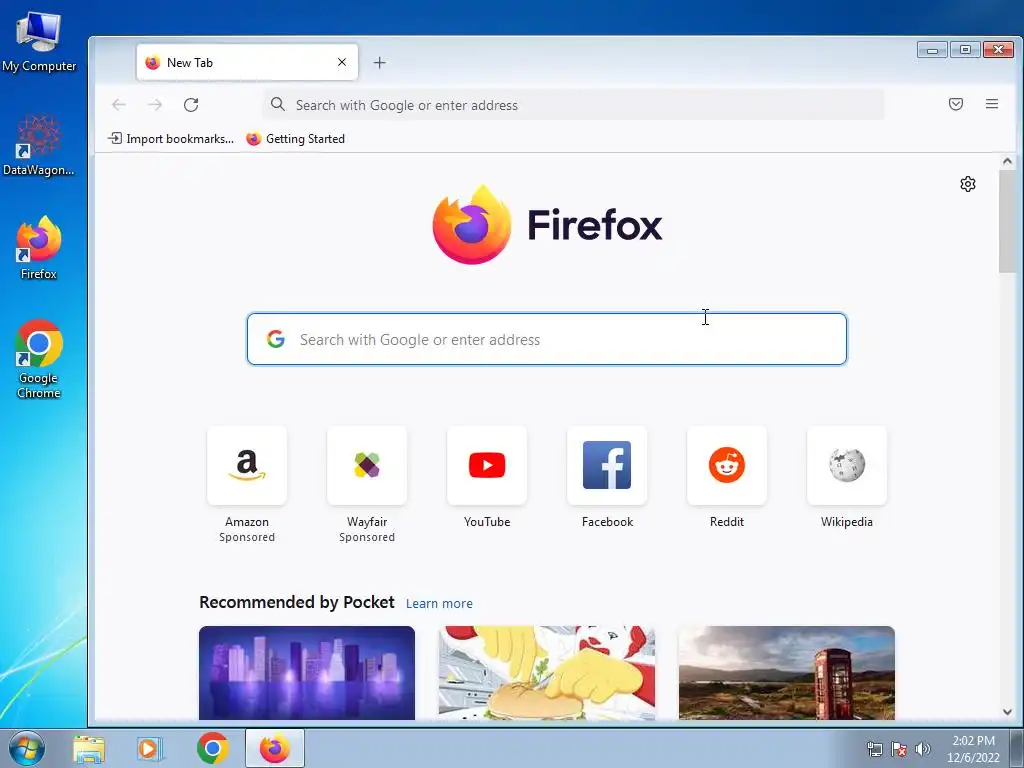This screenshot has width=1024, height=768.
Task: Select My Computer desktop icon
Action: coord(39,41)
